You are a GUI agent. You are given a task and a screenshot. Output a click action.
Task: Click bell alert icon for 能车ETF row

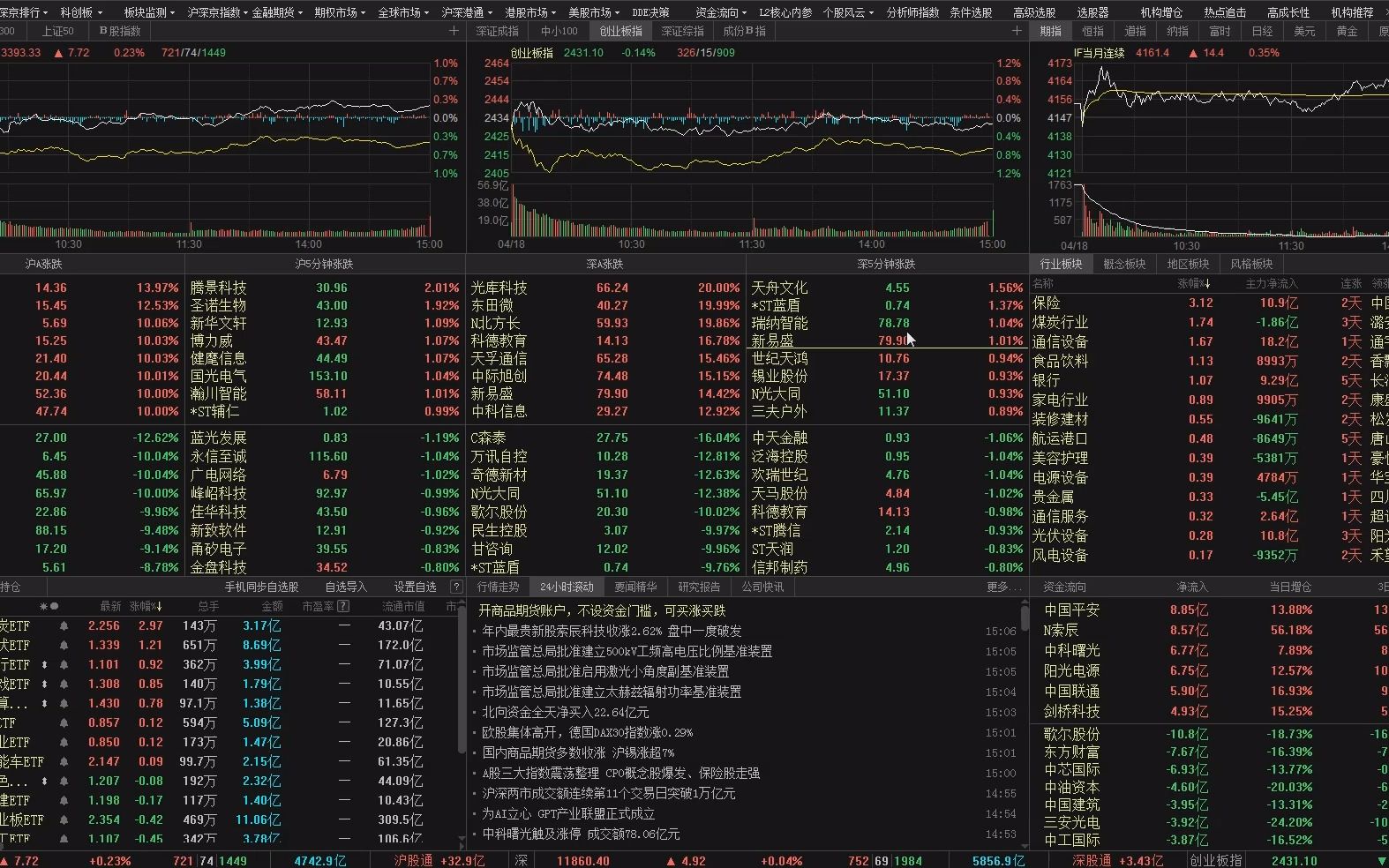tap(64, 761)
